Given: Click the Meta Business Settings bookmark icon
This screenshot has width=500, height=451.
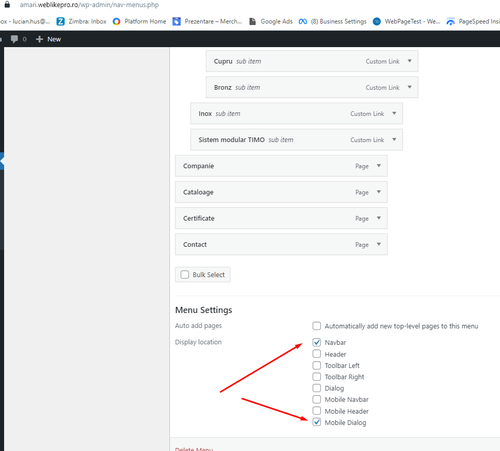Looking at the screenshot, I should coord(303,22).
